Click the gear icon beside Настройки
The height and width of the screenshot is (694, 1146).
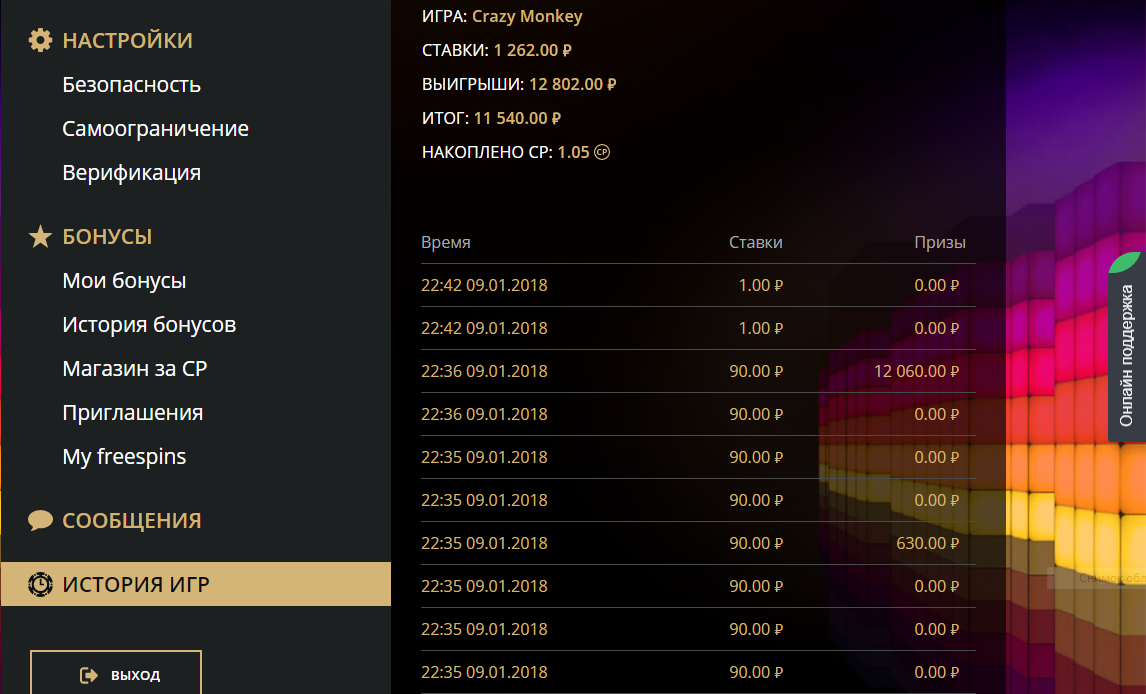pos(40,41)
